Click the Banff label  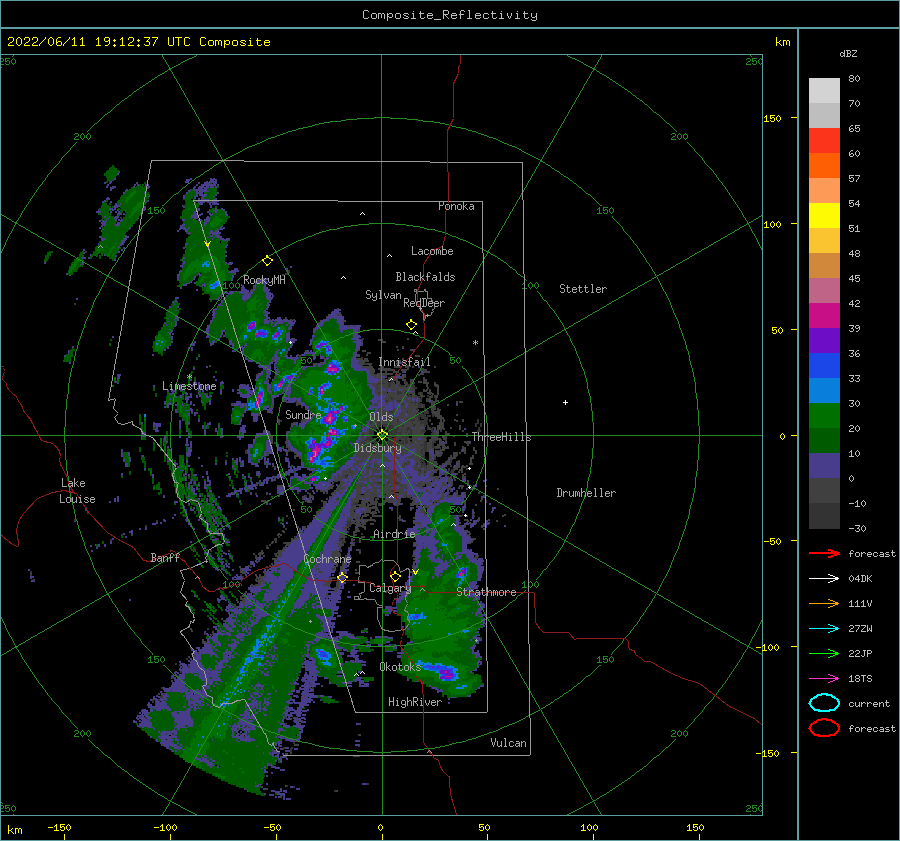tap(165, 558)
